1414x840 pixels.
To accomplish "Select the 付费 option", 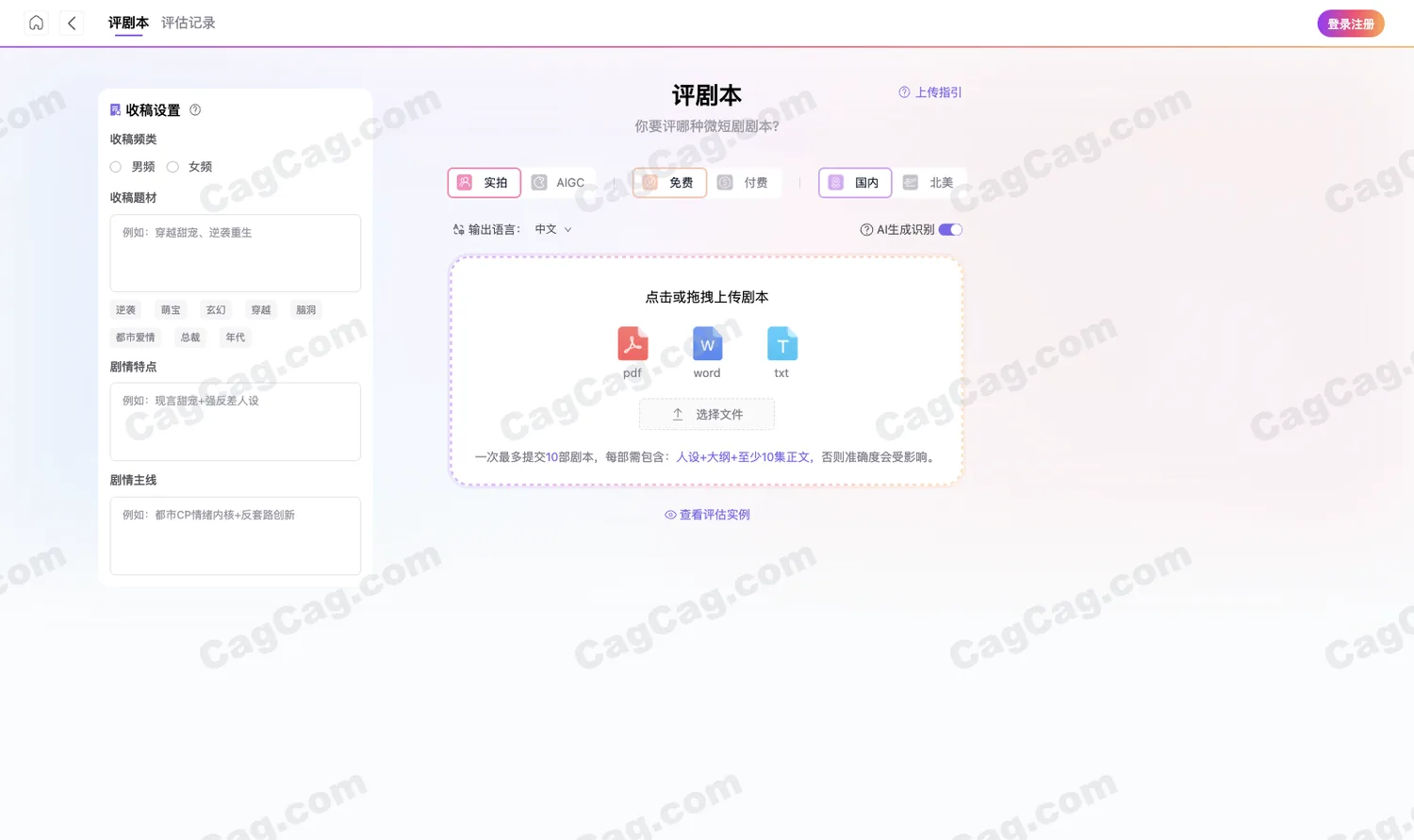I will (x=744, y=183).
